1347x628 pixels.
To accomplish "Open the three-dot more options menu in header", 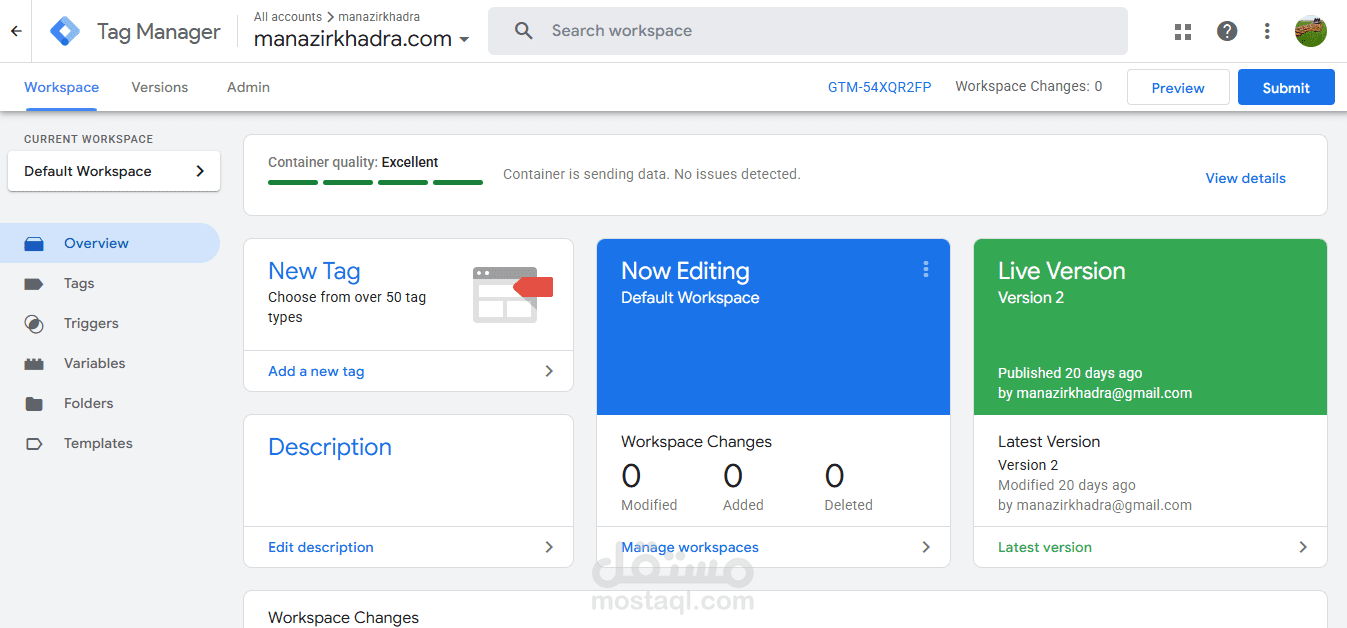I will pos(1267,31).
